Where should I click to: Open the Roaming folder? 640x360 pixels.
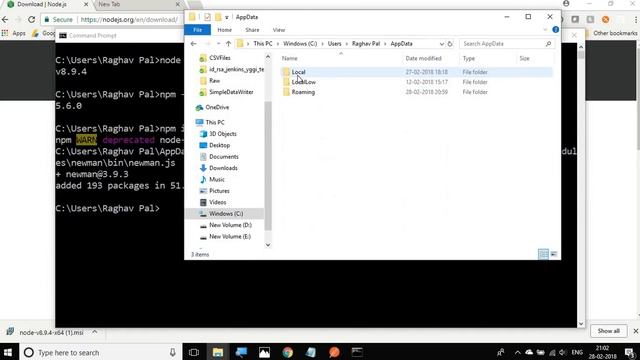(303, 92)
